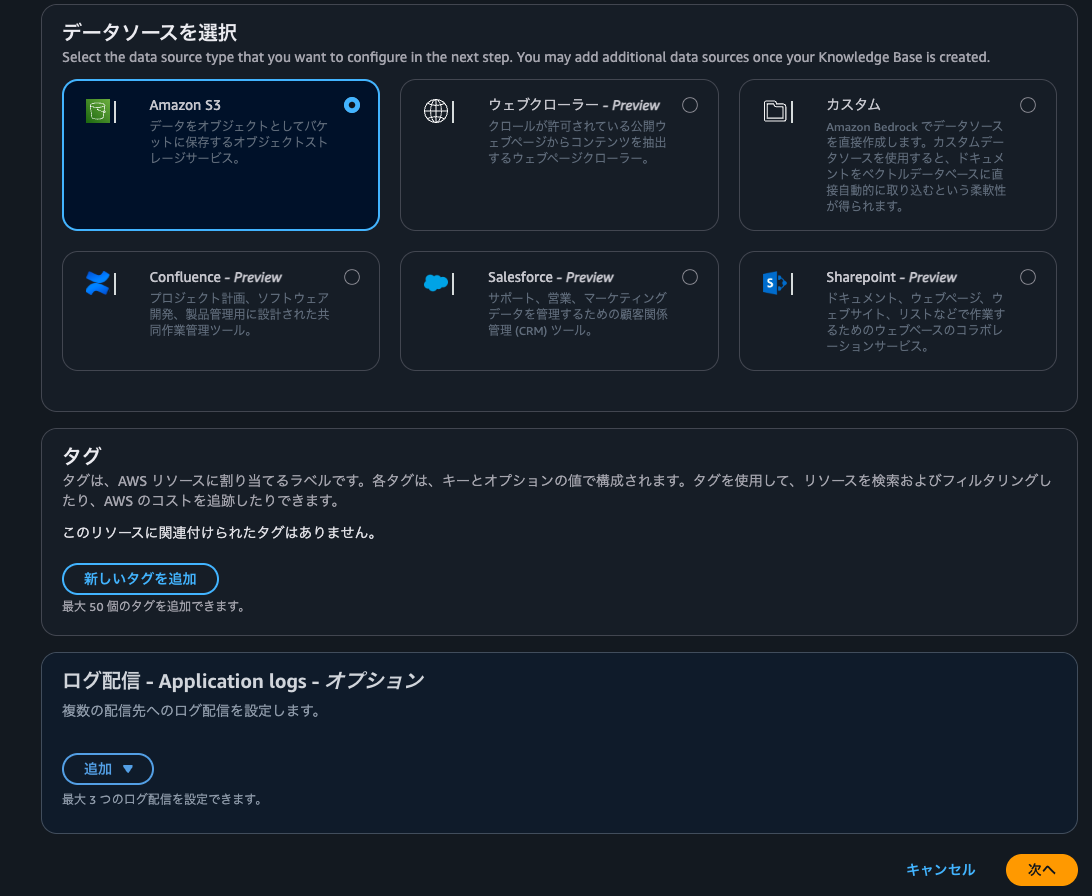Viewport: 1092px width, 896px height.
Task: Open the 追加 log delivery dropdown
Action: click(107, 769)
